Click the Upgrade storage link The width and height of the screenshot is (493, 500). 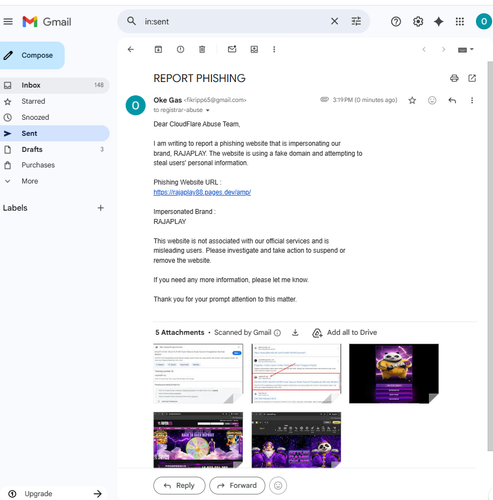point(53,494)
